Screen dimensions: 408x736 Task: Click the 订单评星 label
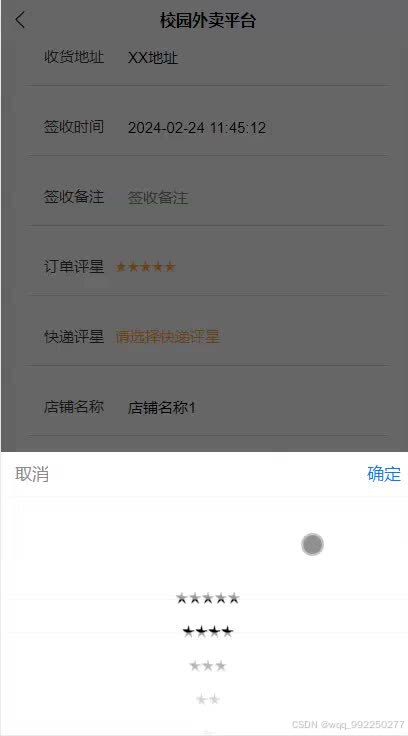coord(74,267)
